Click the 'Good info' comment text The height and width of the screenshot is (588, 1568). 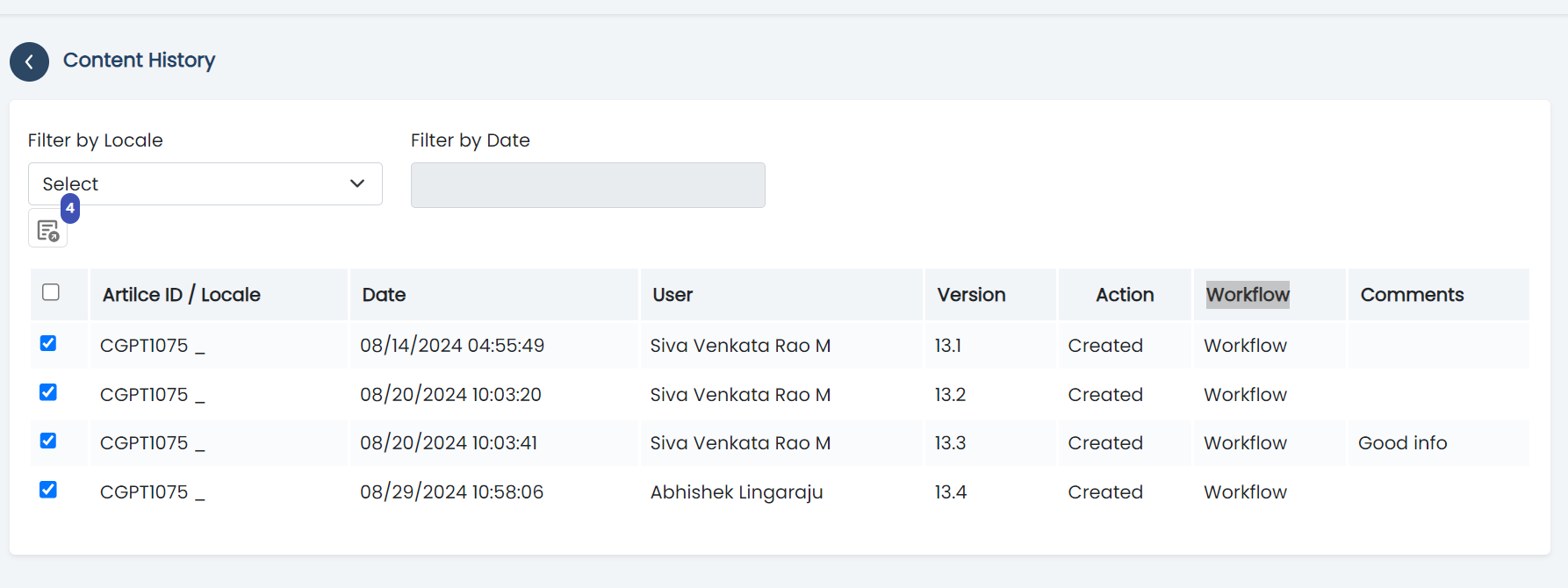(1402, 443)
